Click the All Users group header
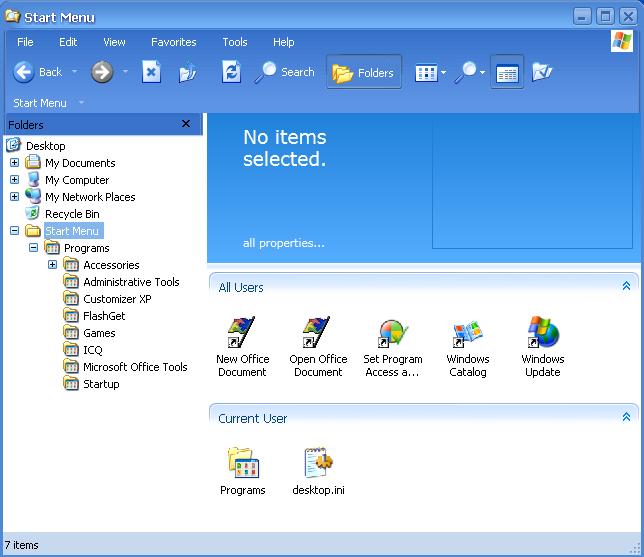 click(424, 287)
